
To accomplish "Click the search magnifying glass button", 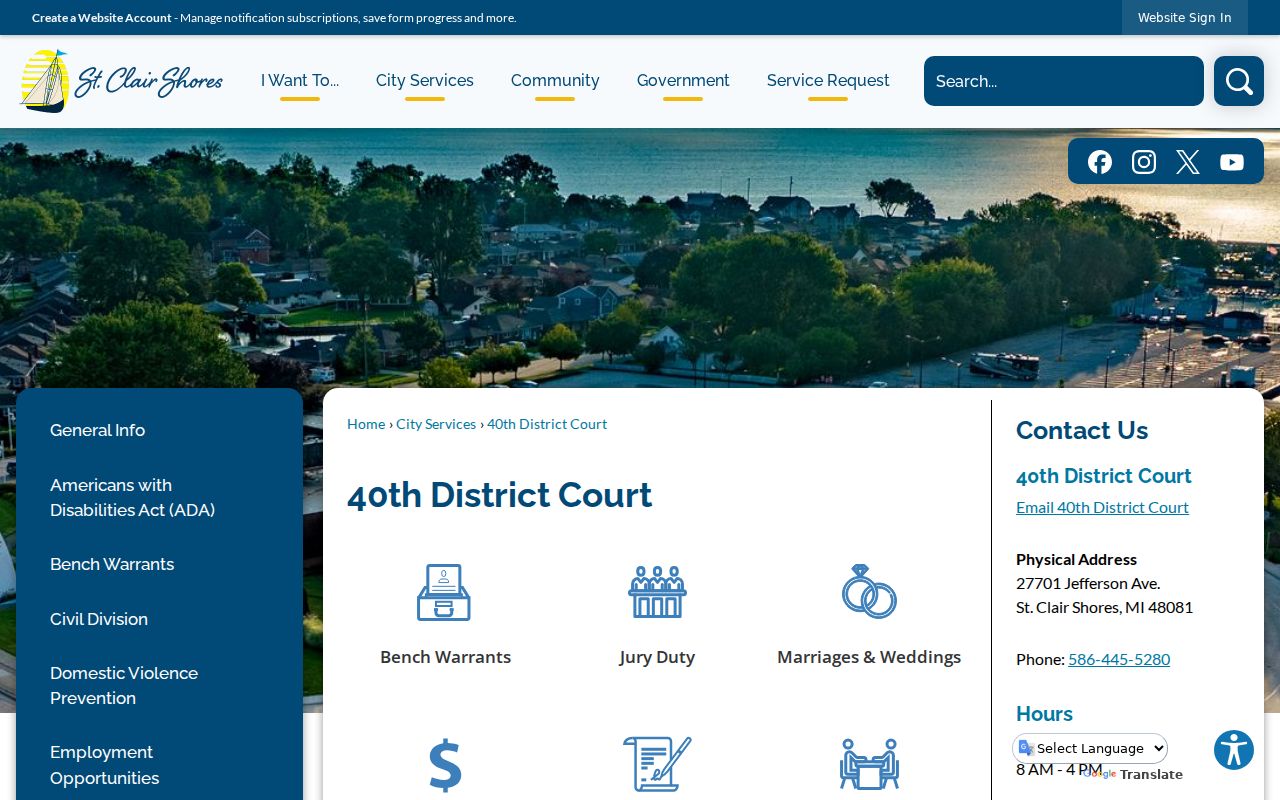I will pos(1239,81).
